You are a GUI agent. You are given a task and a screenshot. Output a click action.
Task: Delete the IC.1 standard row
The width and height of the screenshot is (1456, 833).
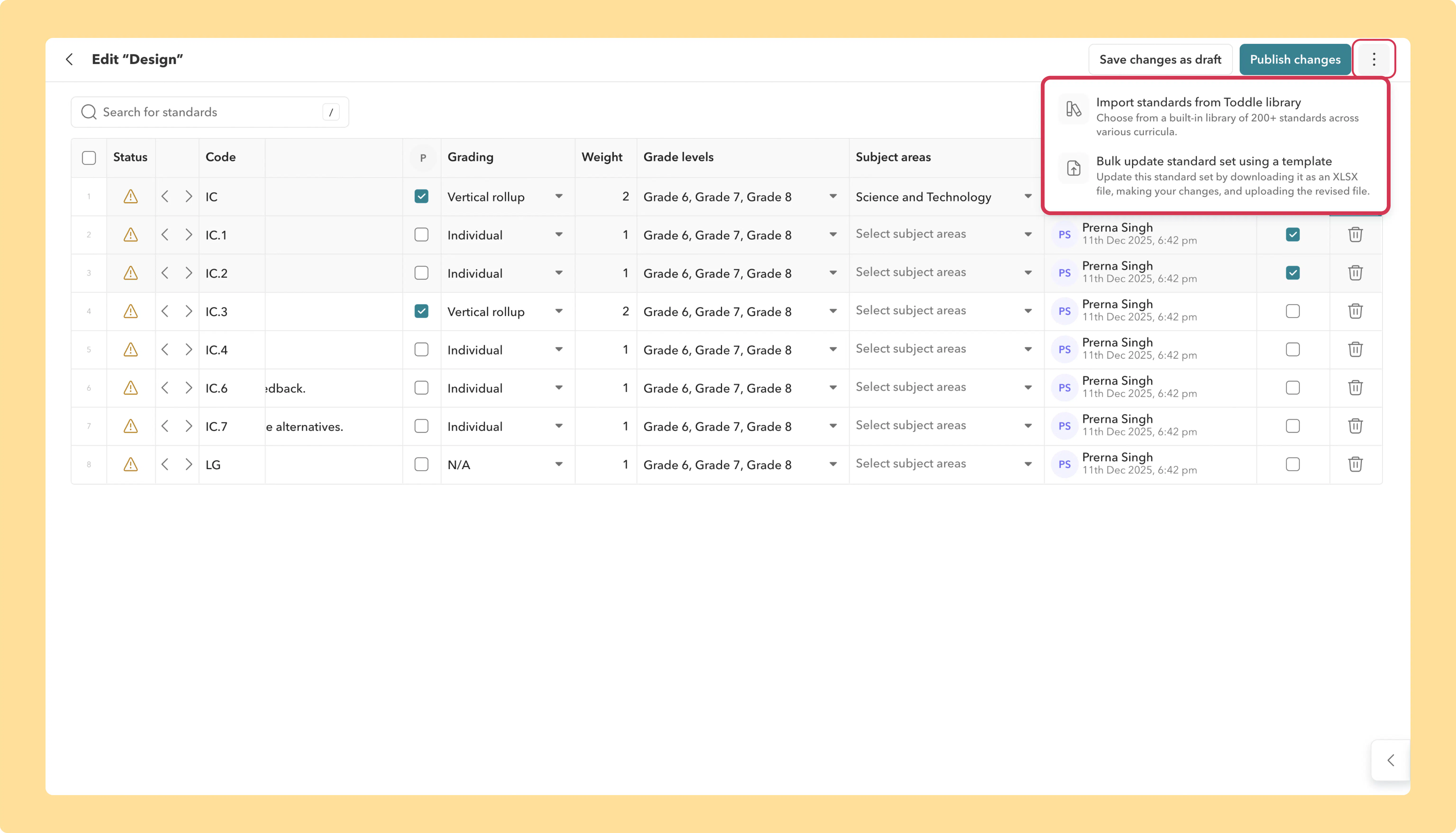click(1355, 235)
